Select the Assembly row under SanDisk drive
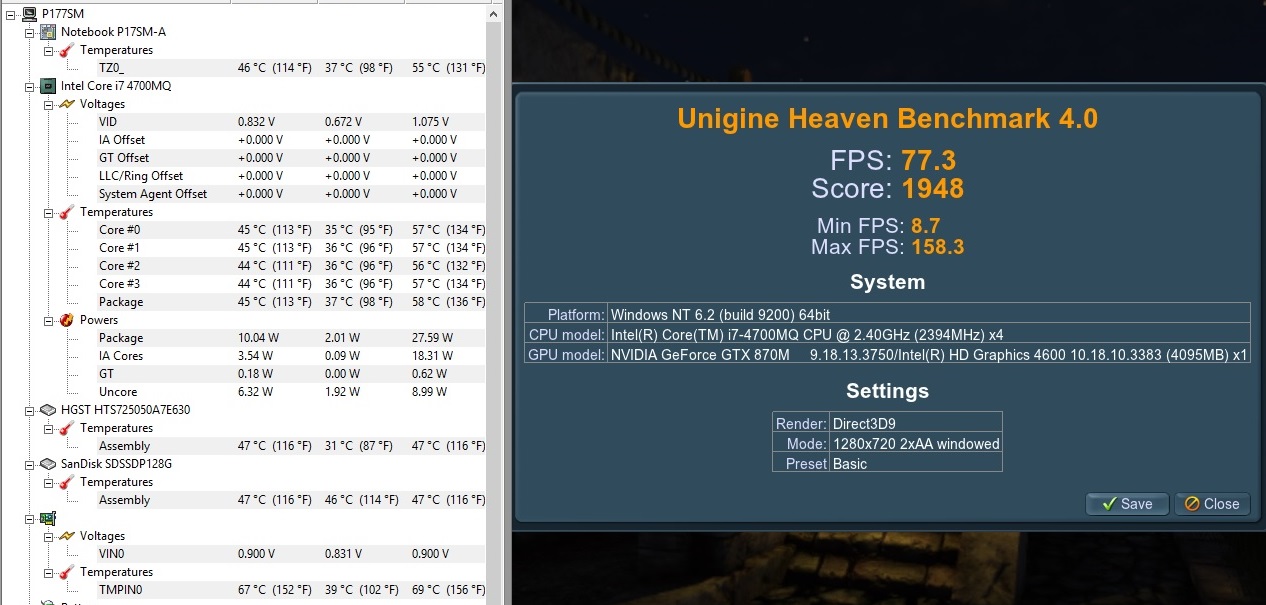Screen dimensions: 1266x605 (x=290, y=500)
